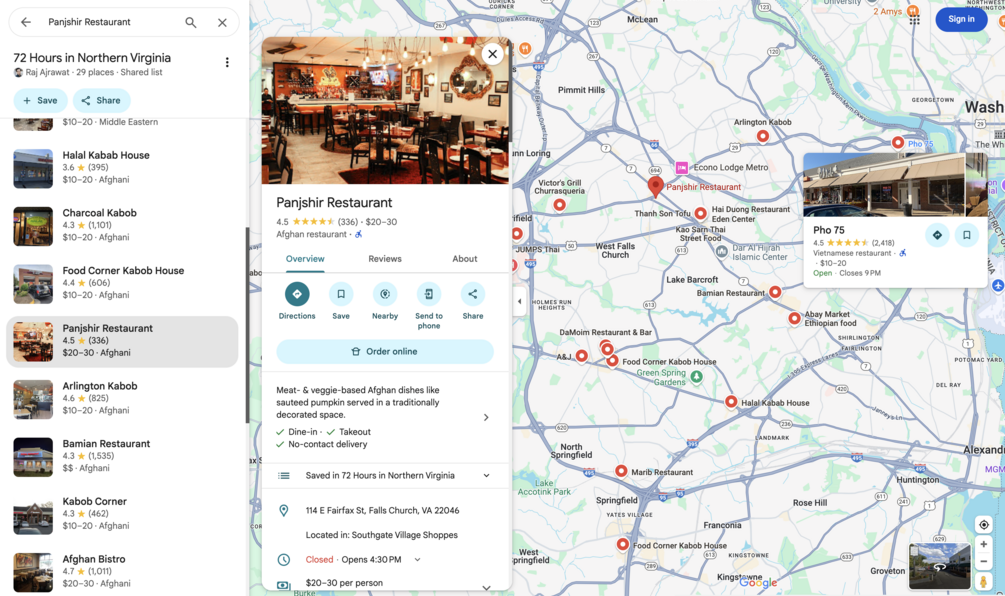Image resolution: width=1005 pixels, height=596 pixels.
Task: Click Halal Kabab House map pin
Action: [x=731, y=402]
